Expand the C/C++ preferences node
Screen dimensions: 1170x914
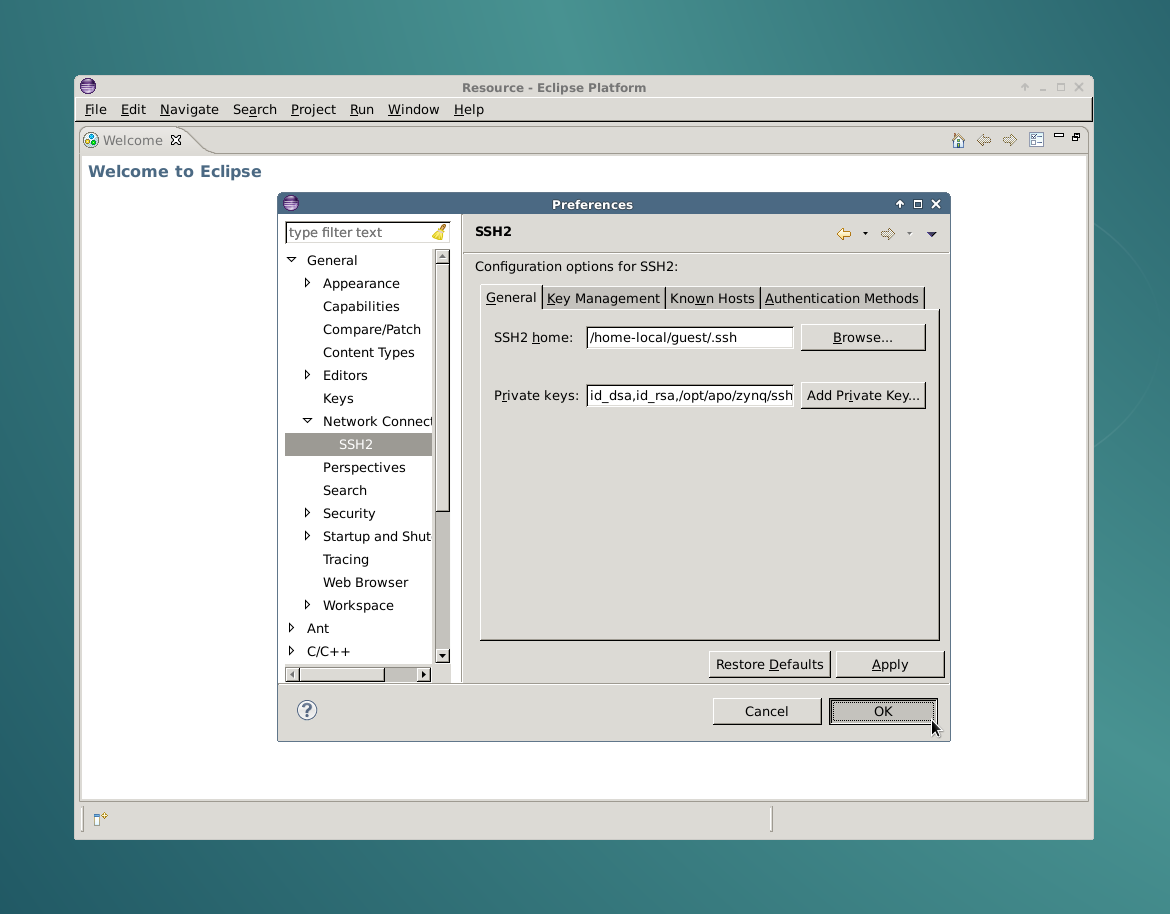[x=292, y=651]
